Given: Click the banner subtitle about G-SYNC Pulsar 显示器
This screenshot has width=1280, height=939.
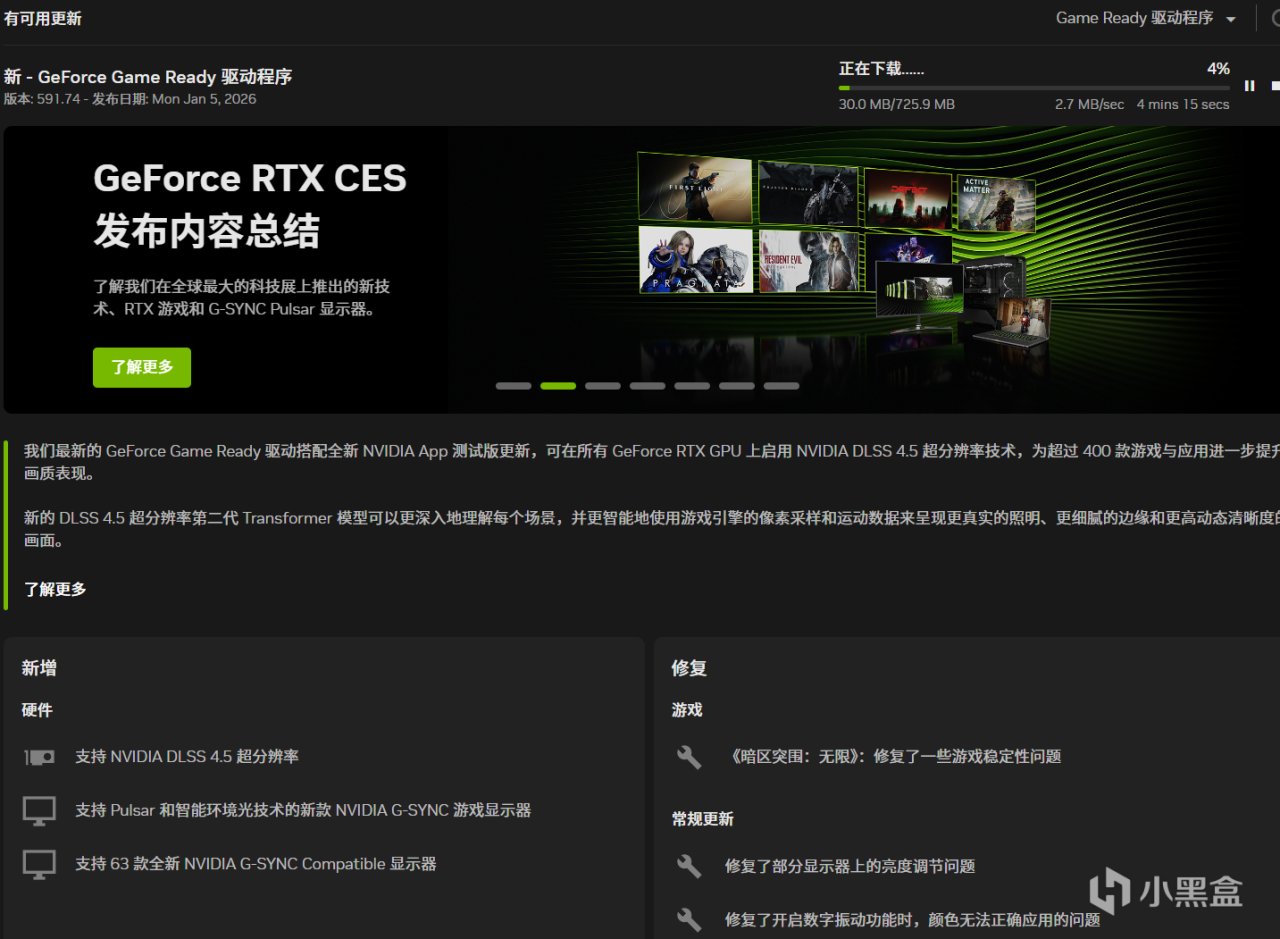Looking at the screenshot, I should [241, 298].
